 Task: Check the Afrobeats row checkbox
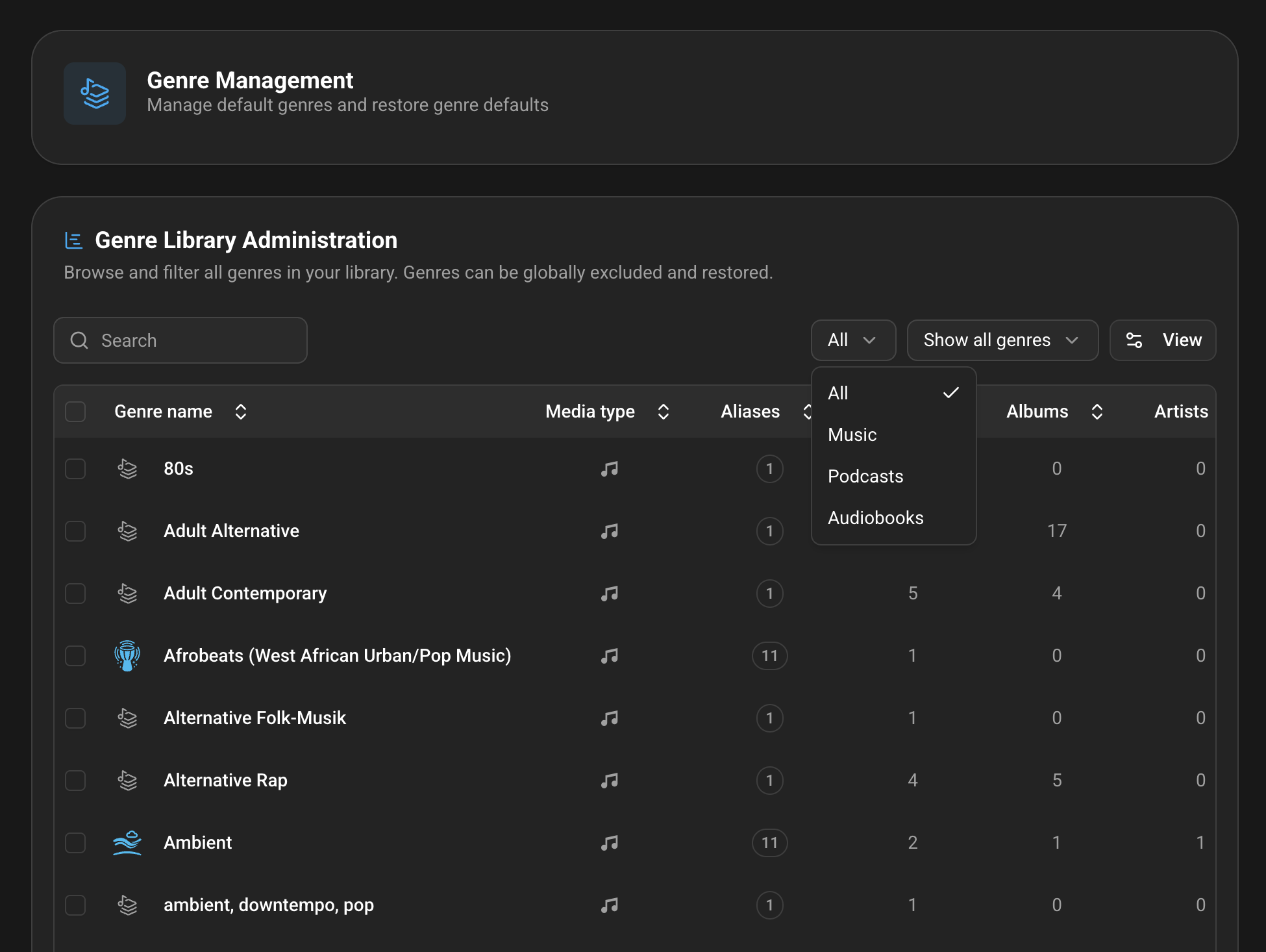pos(75,656)
